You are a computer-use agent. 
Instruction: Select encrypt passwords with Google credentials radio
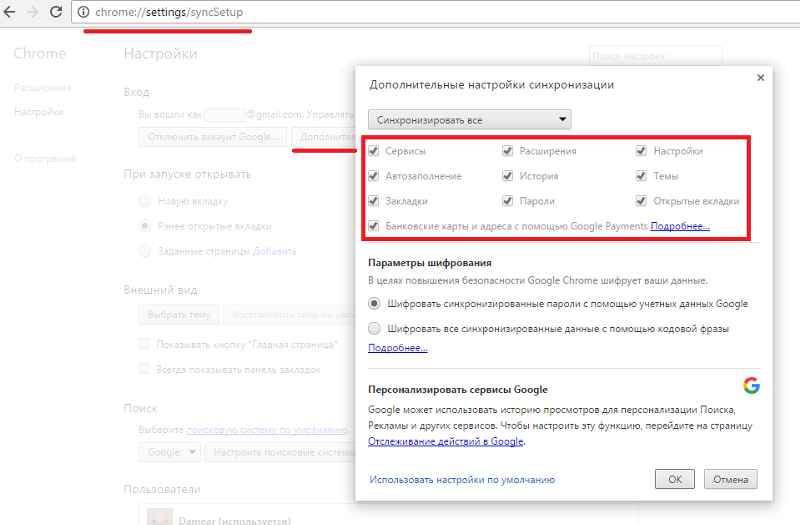(x=374, y=304)
